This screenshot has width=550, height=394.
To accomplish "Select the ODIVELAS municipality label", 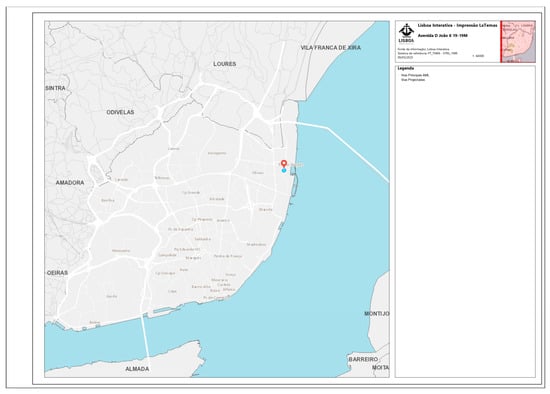I will click(x=120, y=112).
